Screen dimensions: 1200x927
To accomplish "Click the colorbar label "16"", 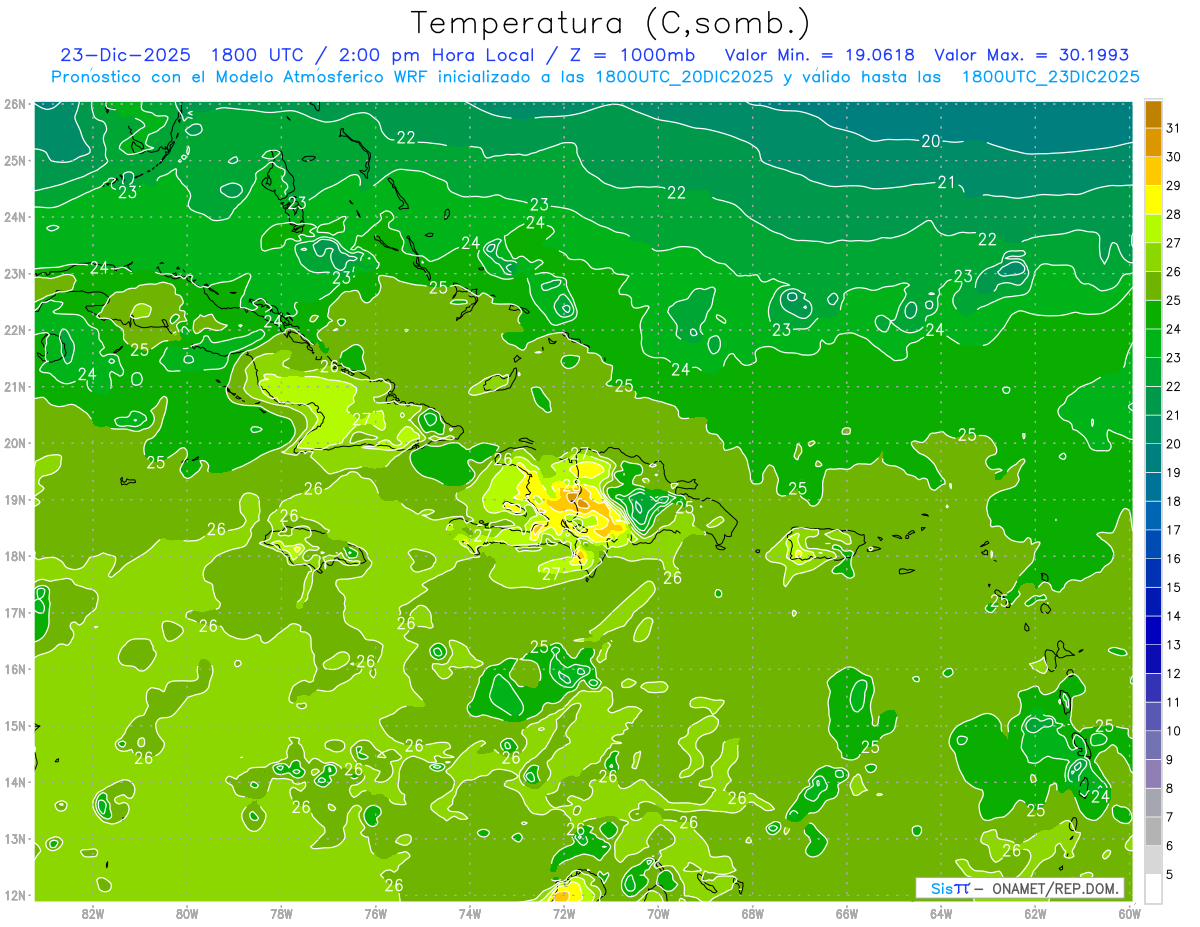I will (x=1174, y=558).
